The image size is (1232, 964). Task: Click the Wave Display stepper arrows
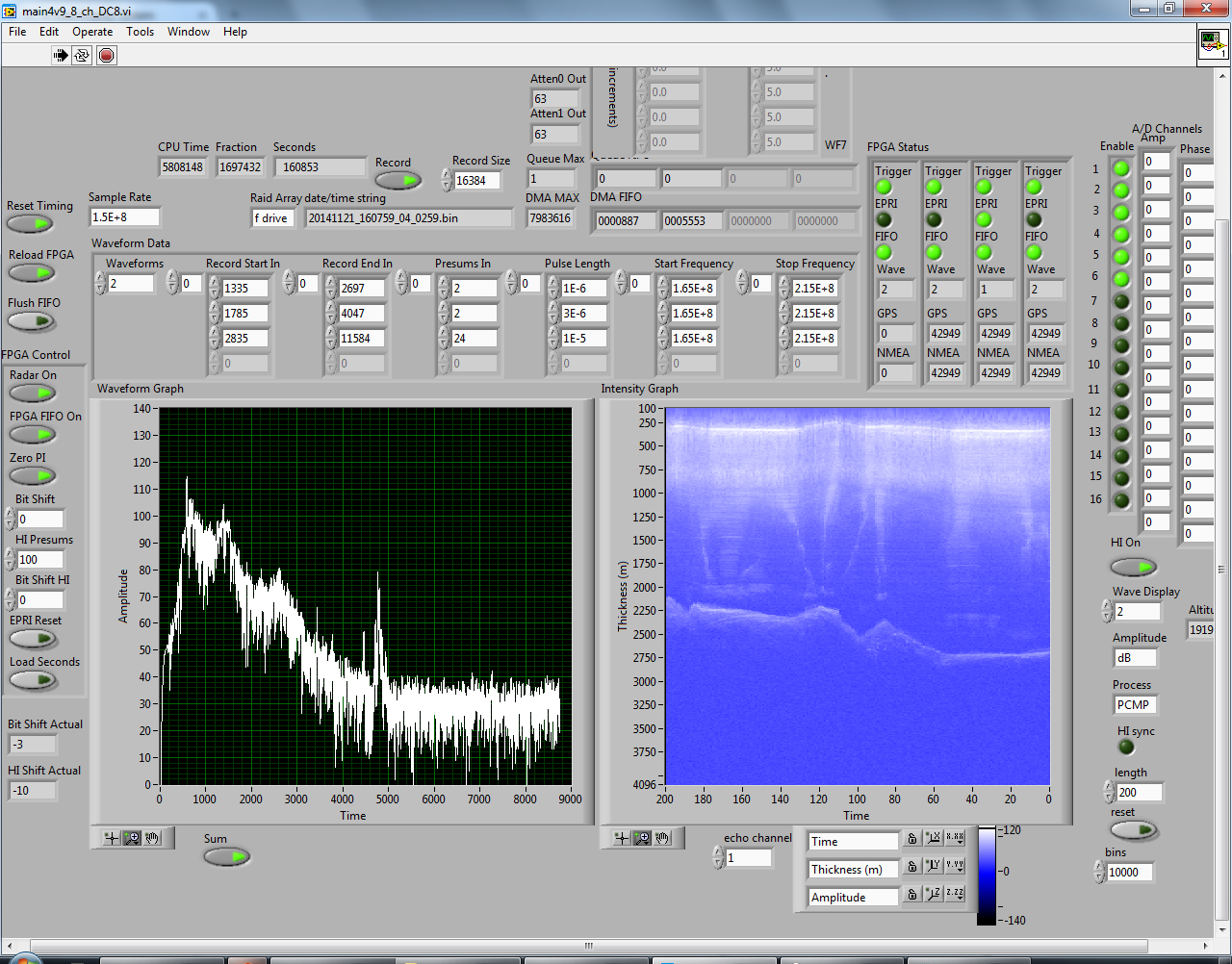(x=1107, y=611)
